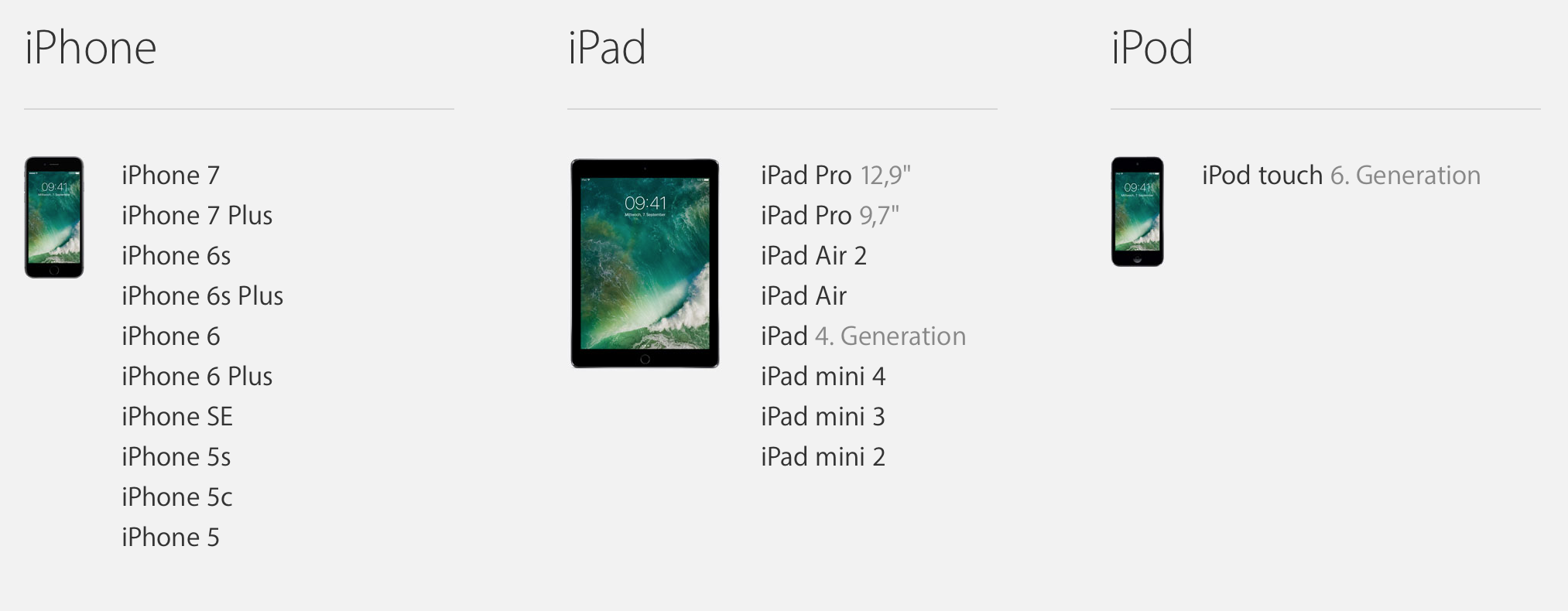Select iPad mini 2 entry
1568x611 pixels.
point(823,457)
